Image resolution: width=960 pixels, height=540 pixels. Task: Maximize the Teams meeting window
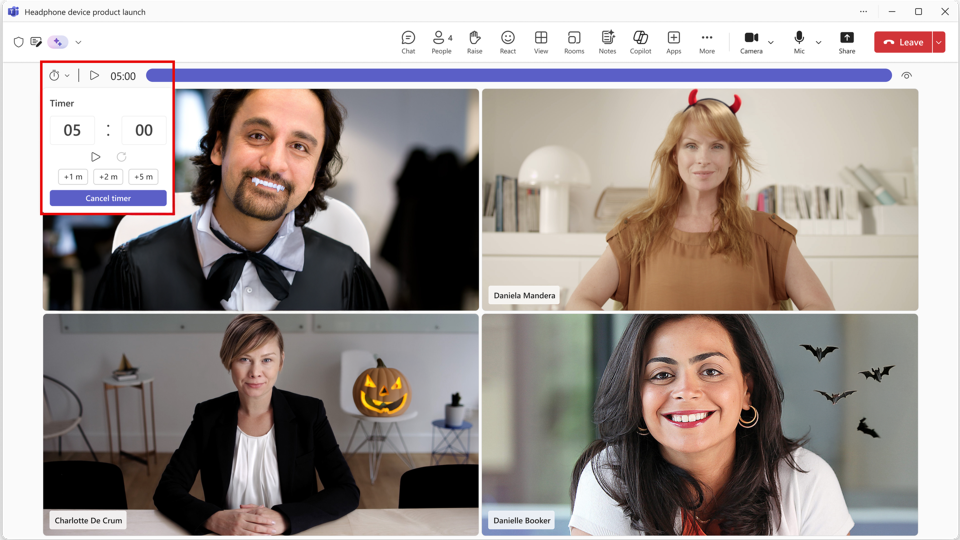pos(918,12)
